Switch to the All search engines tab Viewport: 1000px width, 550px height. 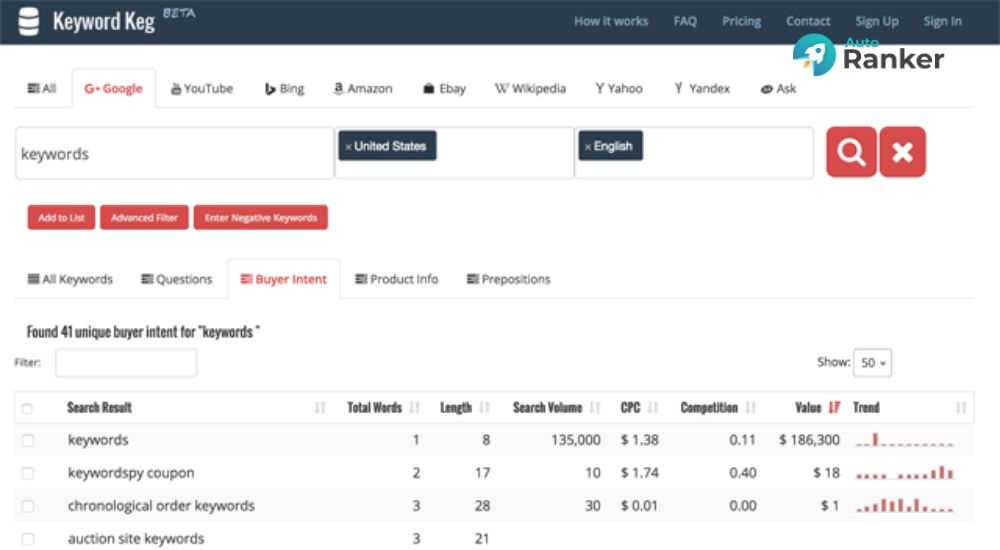41,89
